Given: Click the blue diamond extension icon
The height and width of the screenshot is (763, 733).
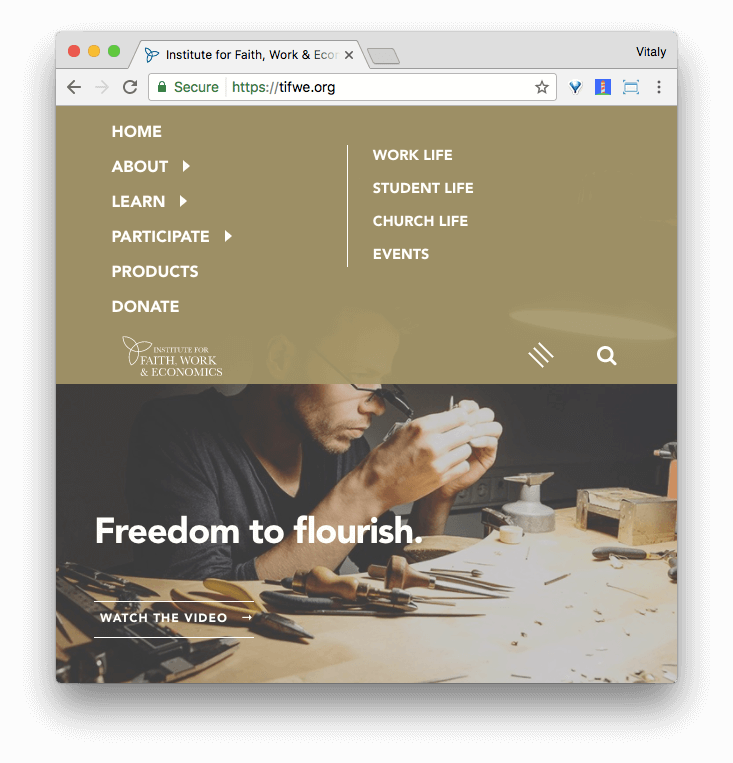Looking at the screenshot, I should [575, 87].
